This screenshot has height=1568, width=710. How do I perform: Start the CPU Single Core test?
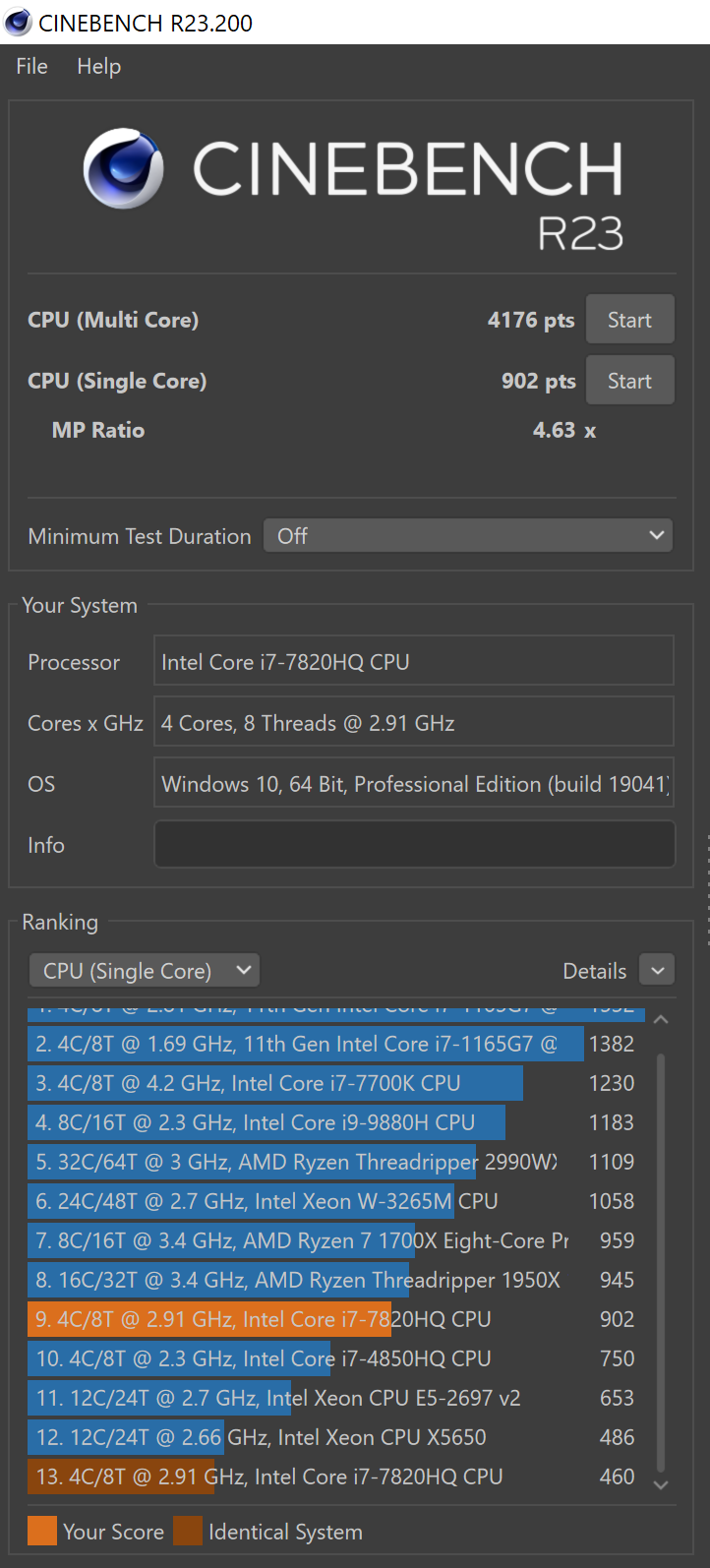click(629, 381)
